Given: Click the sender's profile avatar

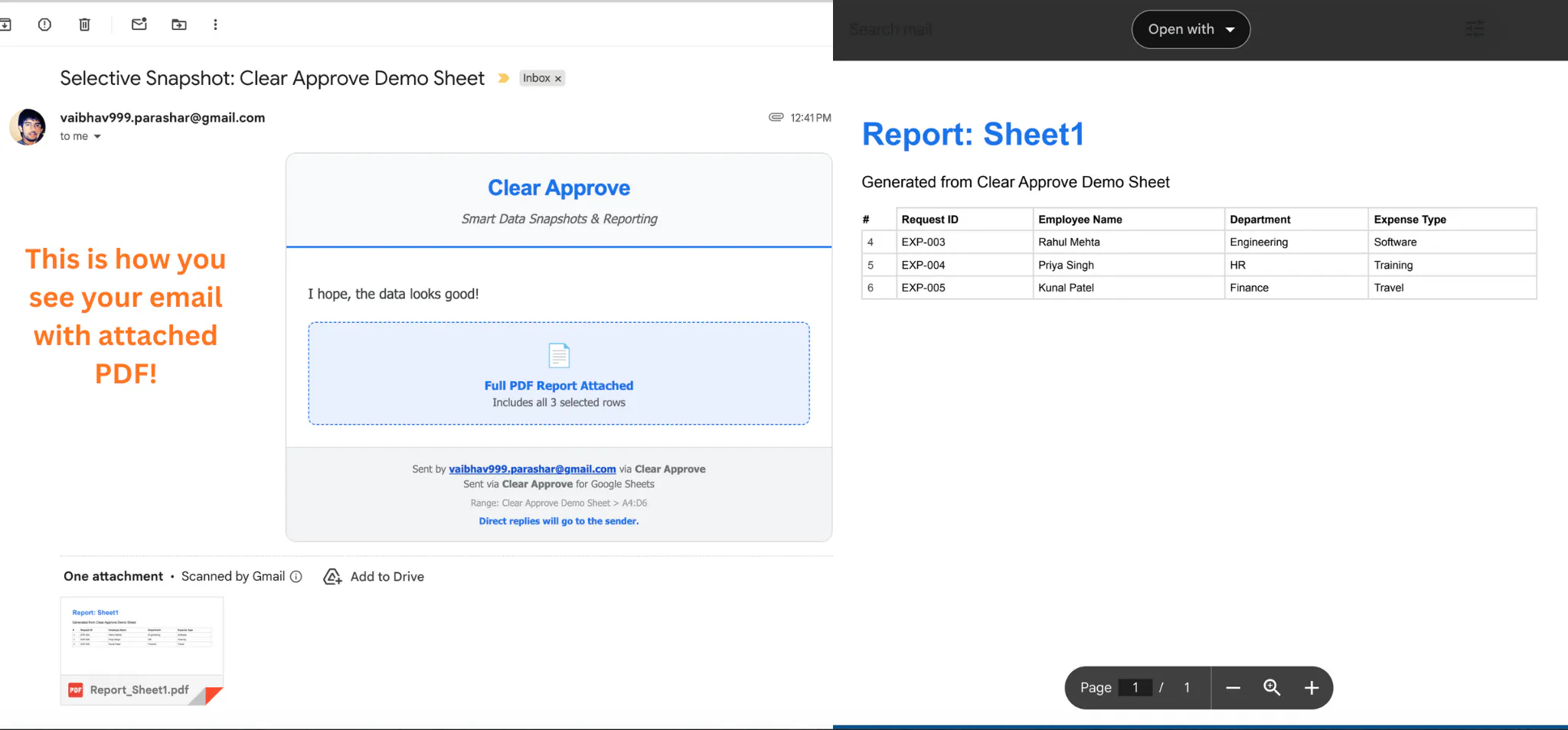Looking at the screenshot, I should coord(28,126).
